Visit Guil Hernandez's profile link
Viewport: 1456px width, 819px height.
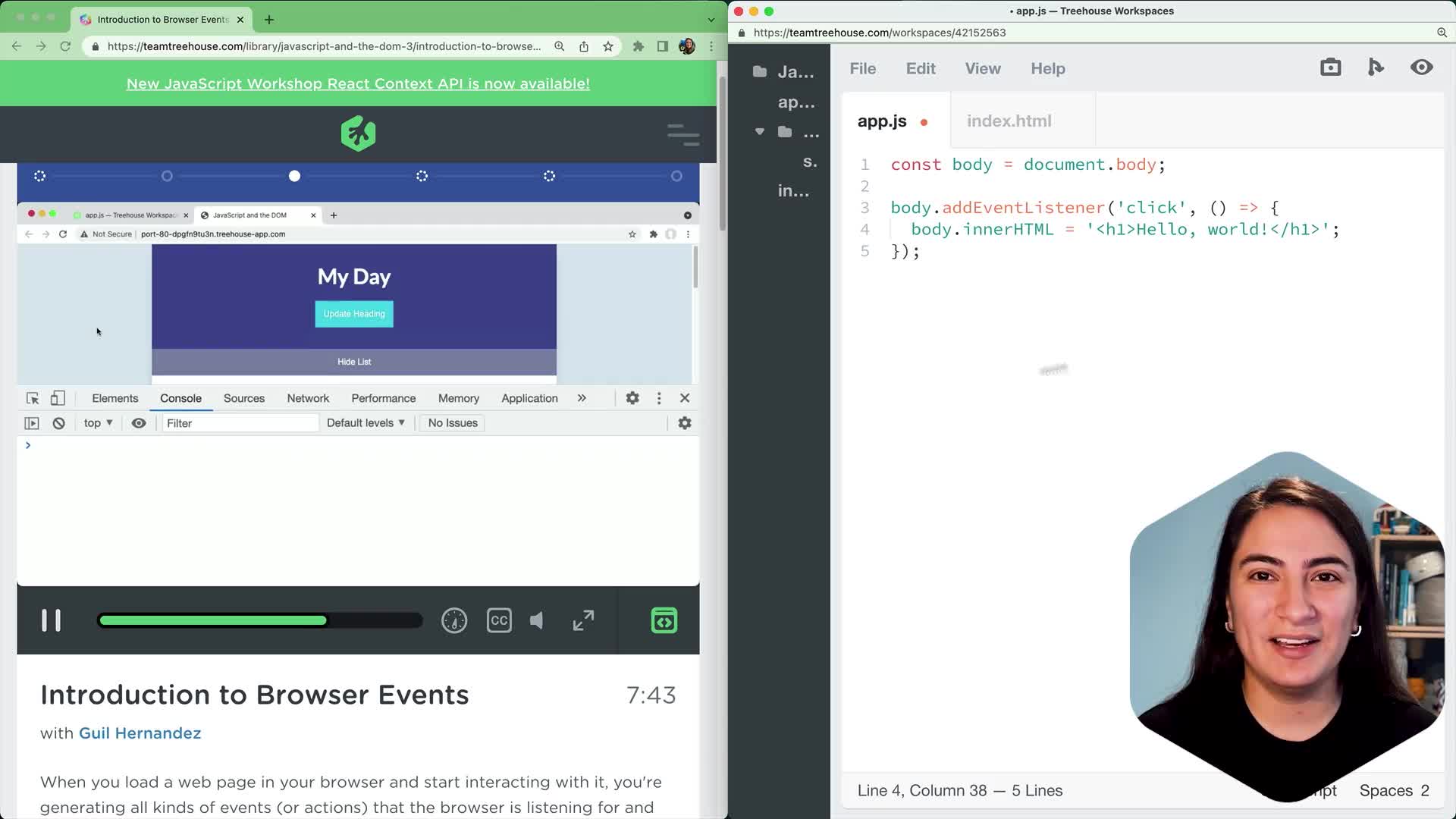point(140,733)
